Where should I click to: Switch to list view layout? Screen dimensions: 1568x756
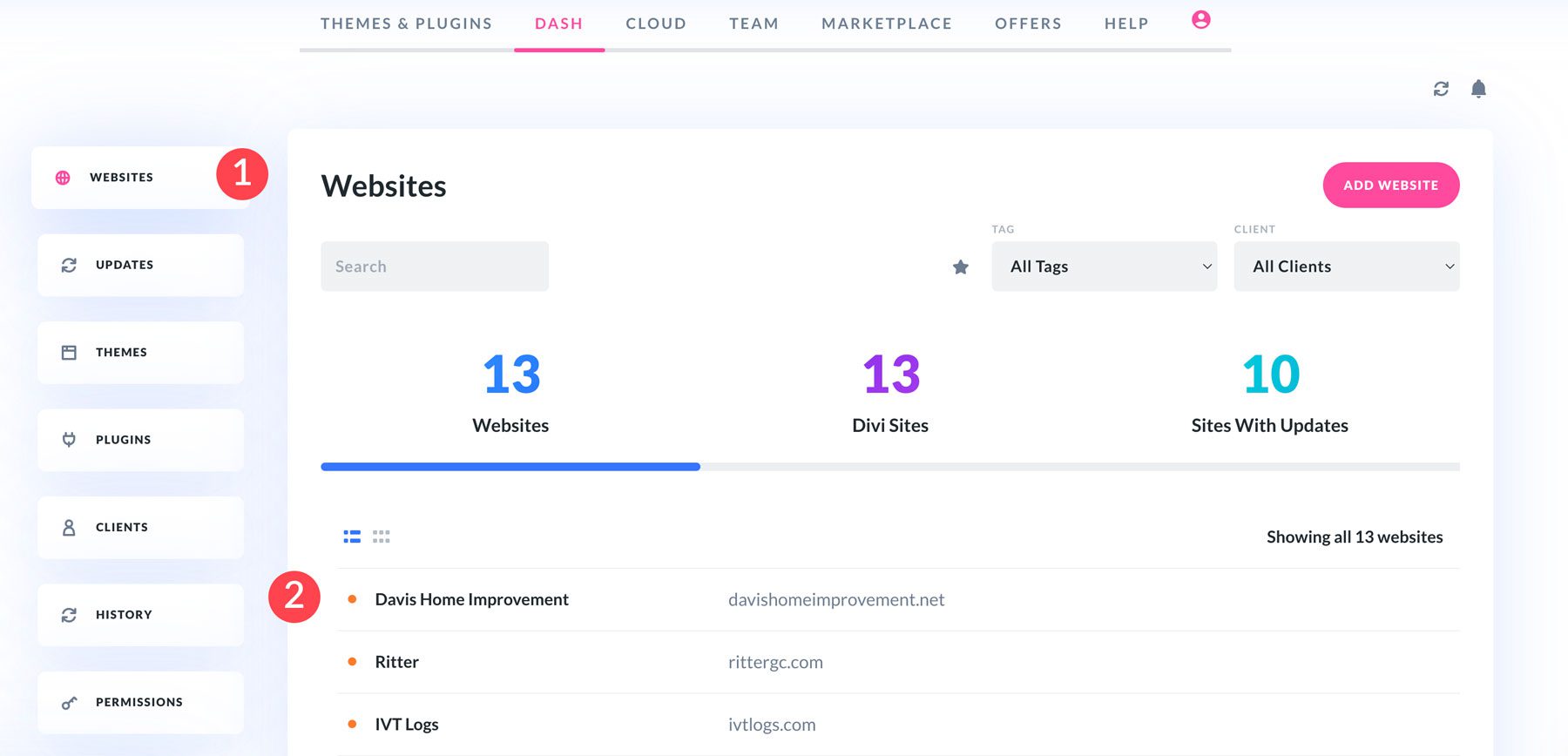point(352,537)
